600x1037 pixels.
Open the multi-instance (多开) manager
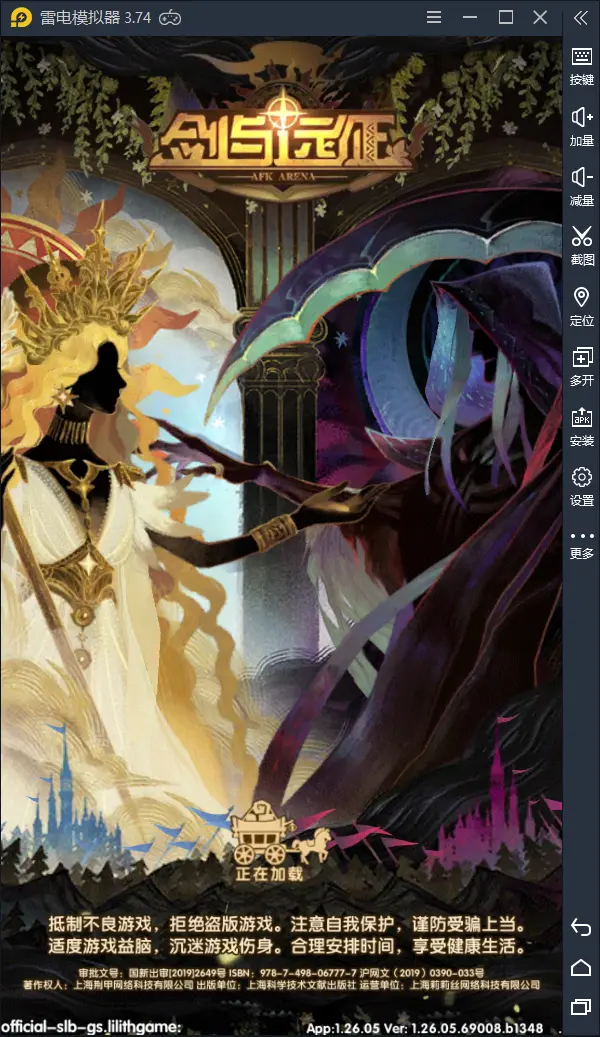[x=581, y=366]
